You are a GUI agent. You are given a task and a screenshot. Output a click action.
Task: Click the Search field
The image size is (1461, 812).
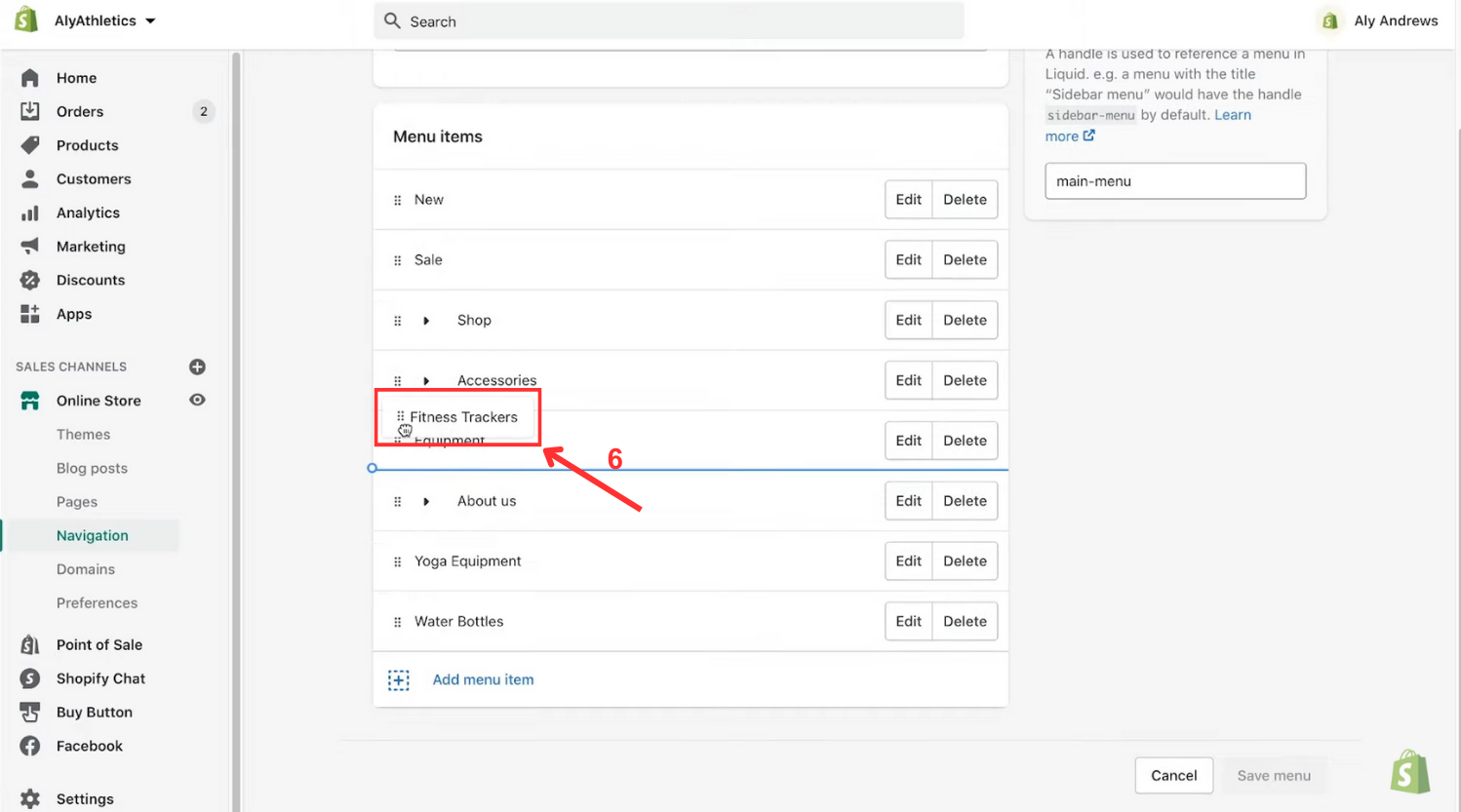pos(669,20)
